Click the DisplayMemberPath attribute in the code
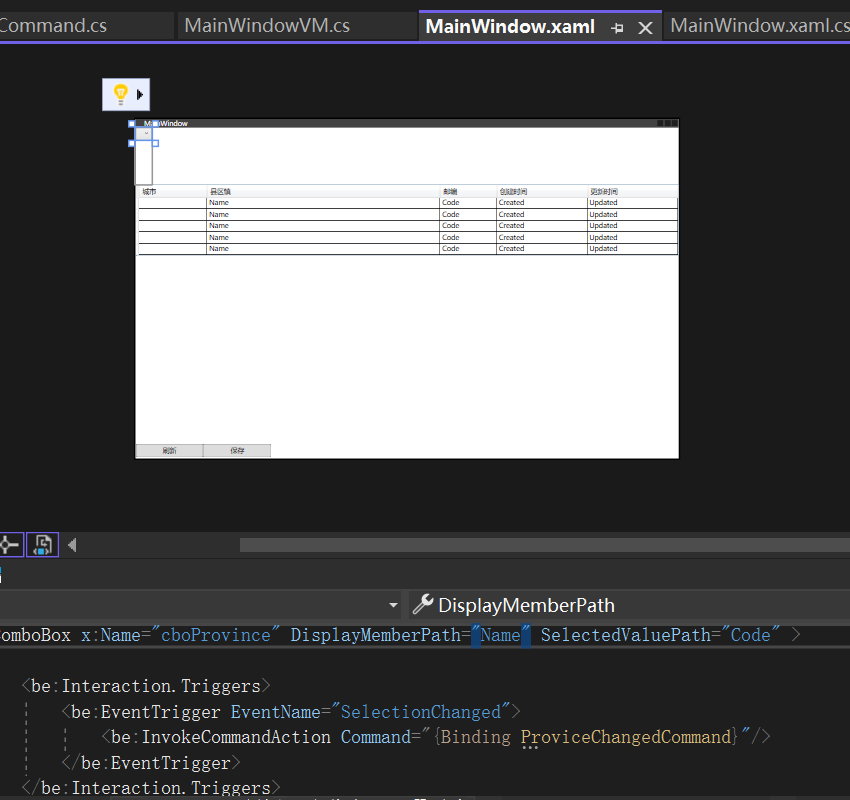 pos(375,635)
